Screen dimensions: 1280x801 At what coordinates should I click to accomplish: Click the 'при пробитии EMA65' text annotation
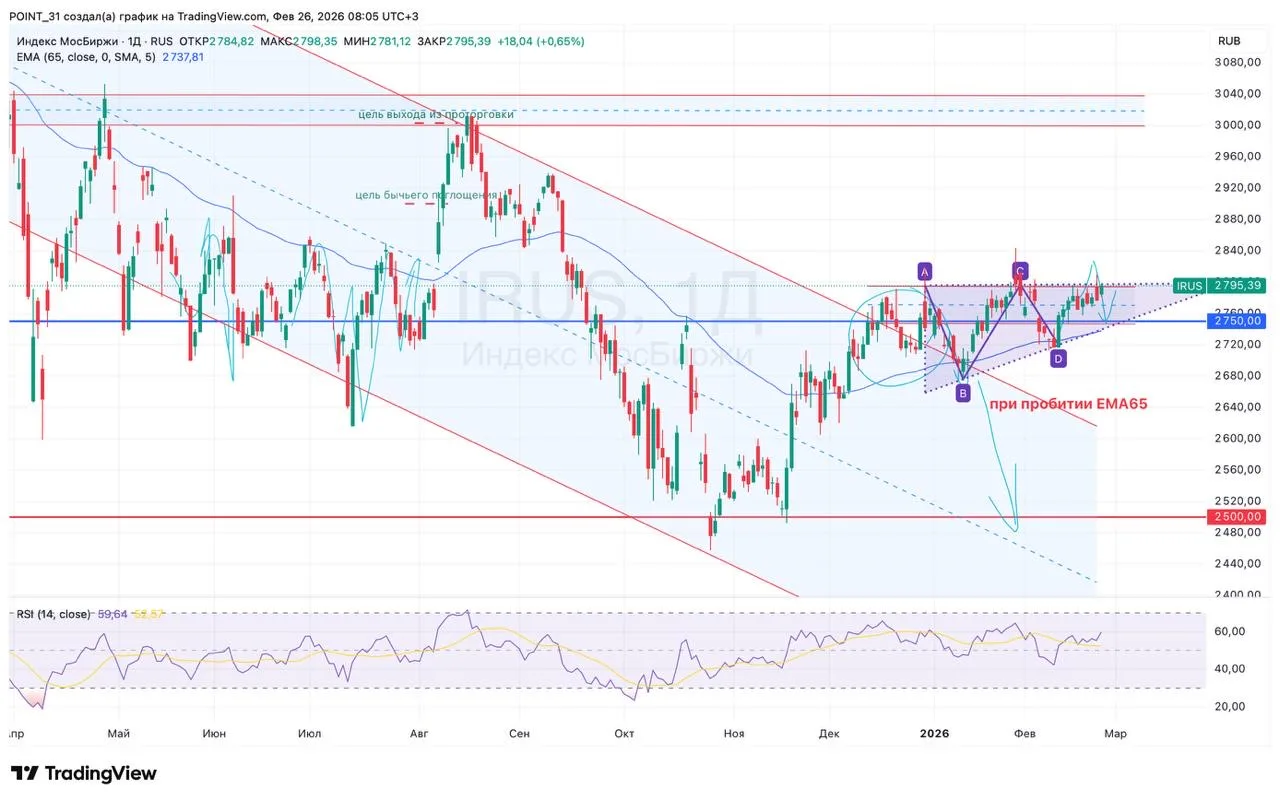(x=1068, y=405)
